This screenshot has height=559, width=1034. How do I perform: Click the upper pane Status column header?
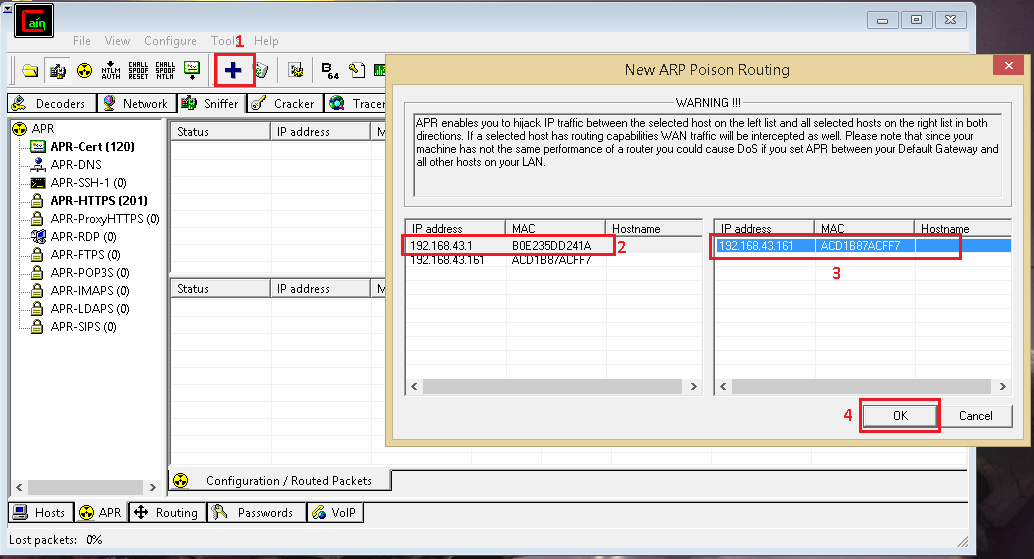(220, 132)
